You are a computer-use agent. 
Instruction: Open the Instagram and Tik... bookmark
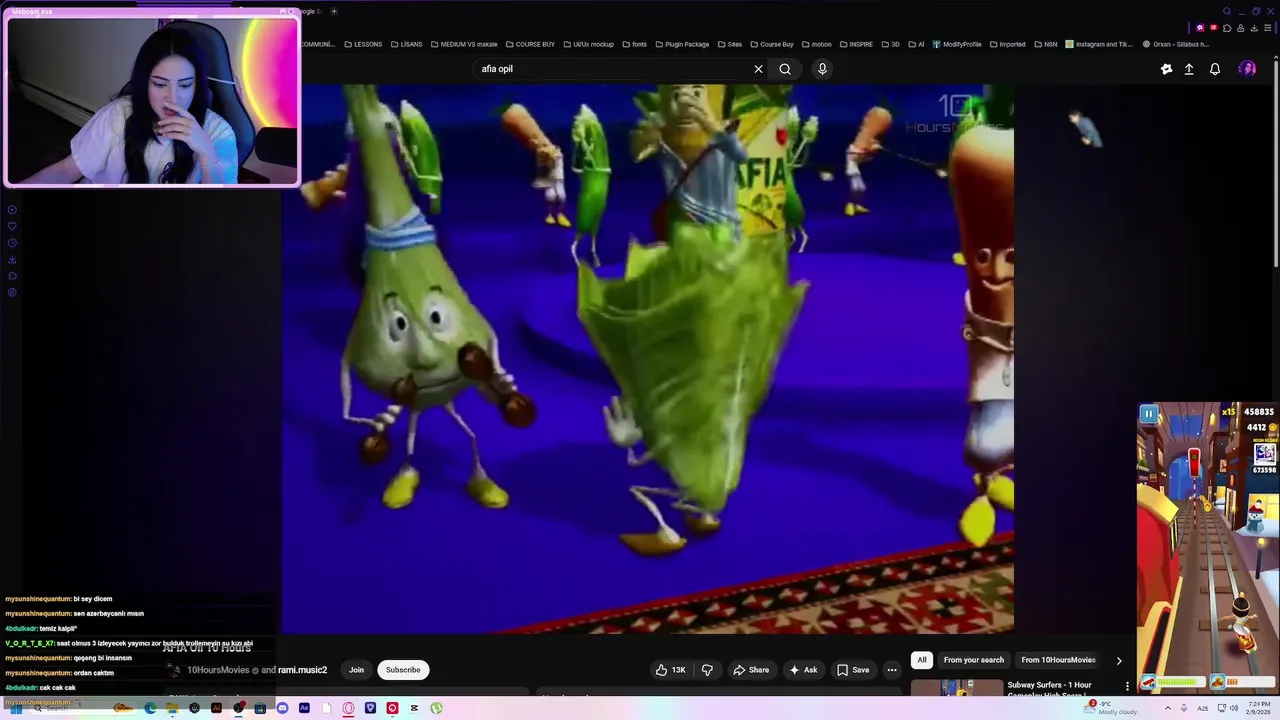(x=1099, y=44)
